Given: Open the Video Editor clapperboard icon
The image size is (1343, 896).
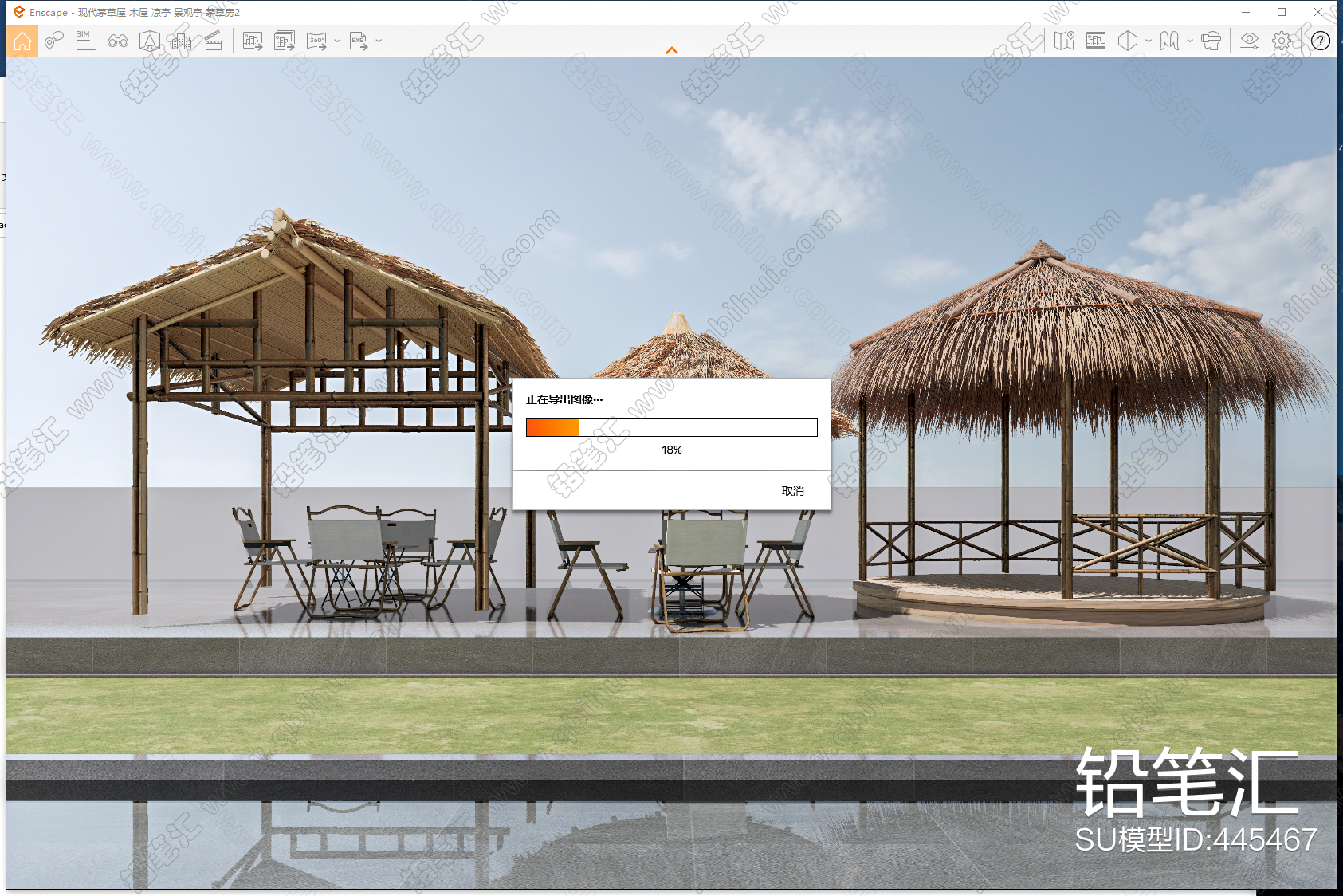Looking at the screenshot, I should point(214,41).
